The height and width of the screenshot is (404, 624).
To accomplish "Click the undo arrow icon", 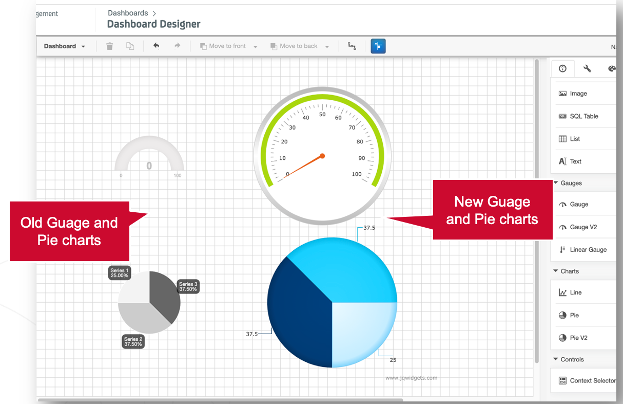I will point(156,46).
